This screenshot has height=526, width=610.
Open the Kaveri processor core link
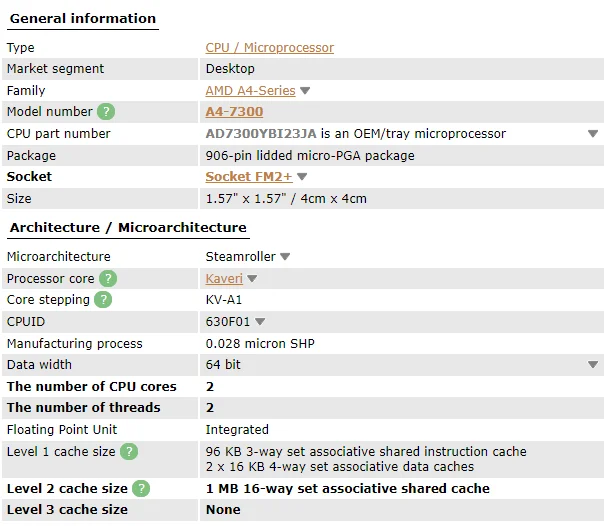(224, 278)
